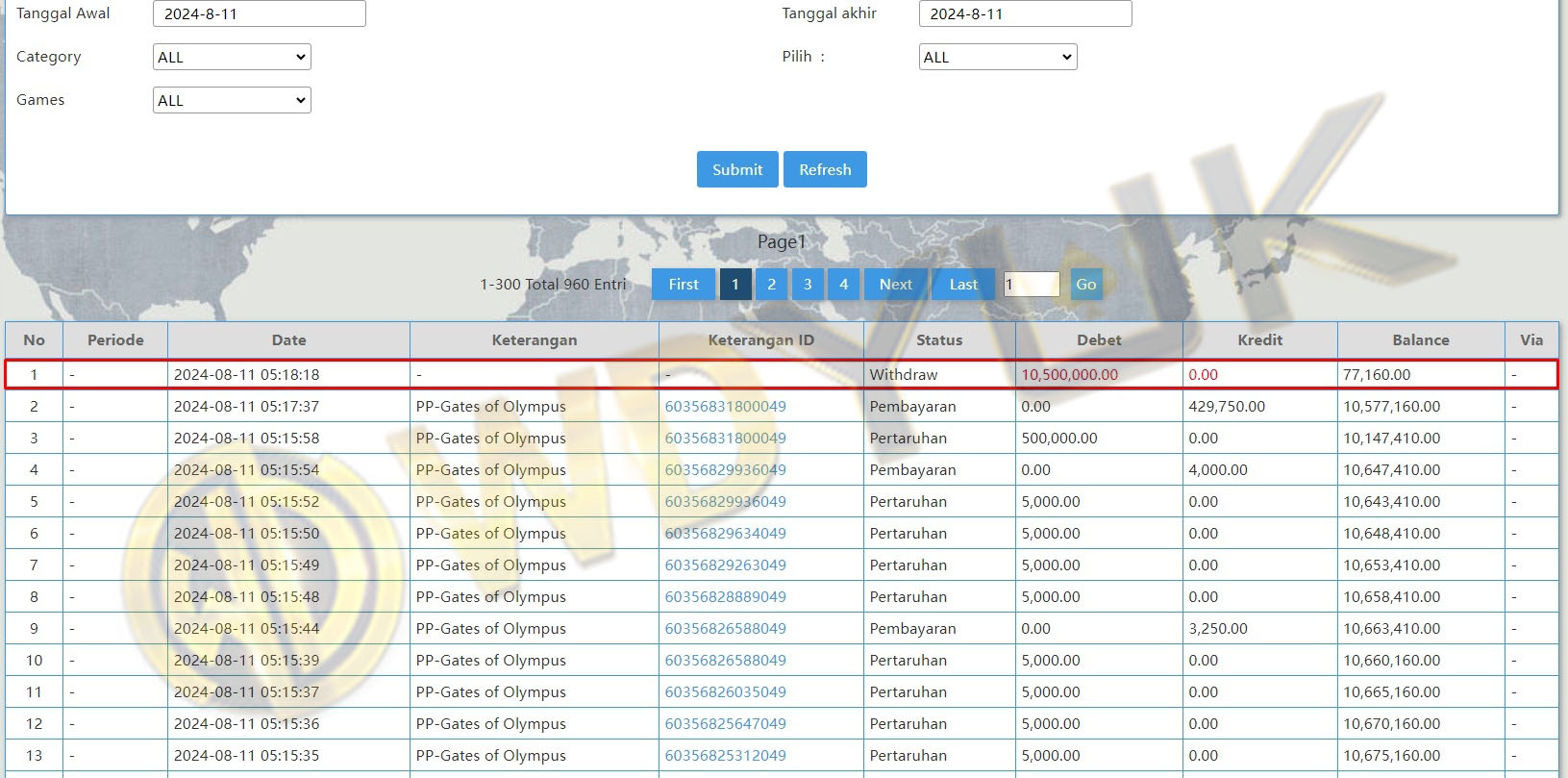
Task: Click the Date column header
Action: pos(288,339)
